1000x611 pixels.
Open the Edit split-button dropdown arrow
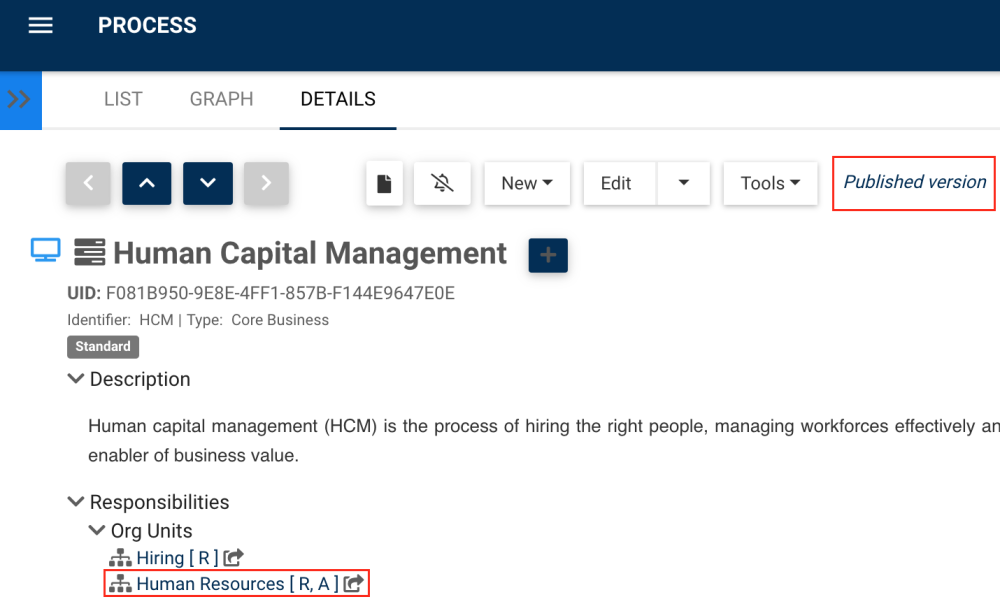[684, 184]
